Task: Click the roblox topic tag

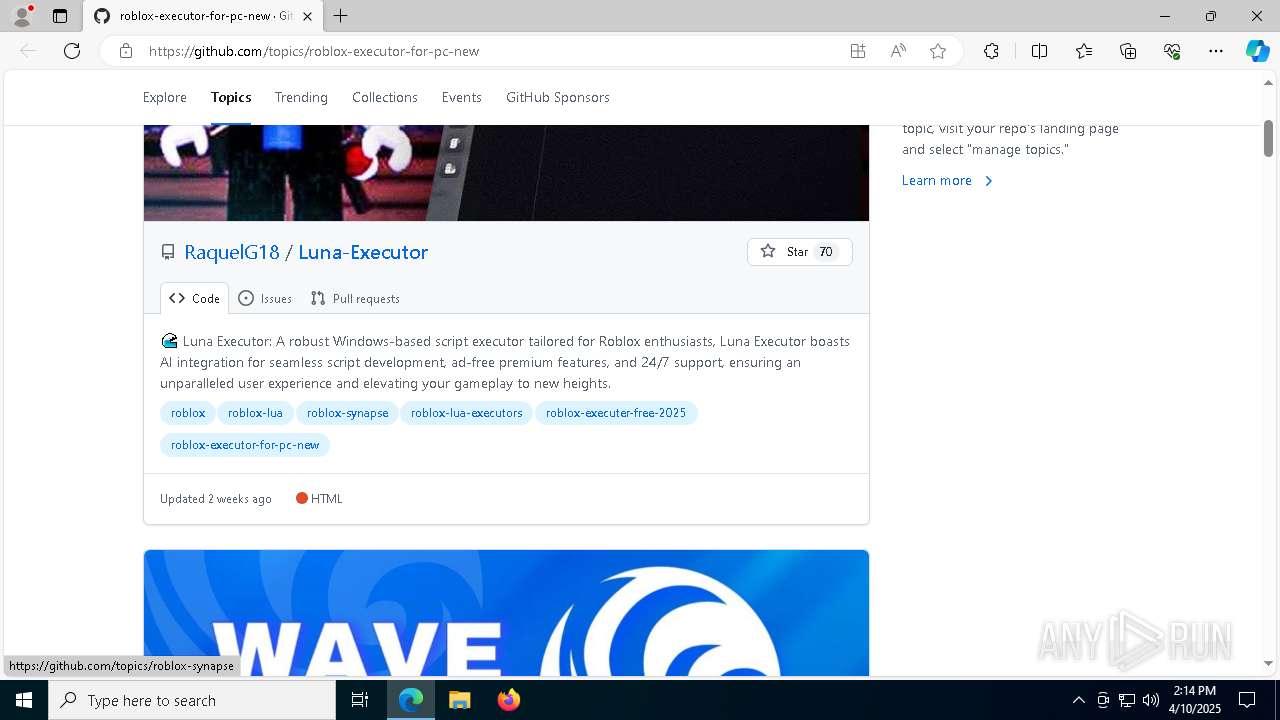Action: [188, 413]
